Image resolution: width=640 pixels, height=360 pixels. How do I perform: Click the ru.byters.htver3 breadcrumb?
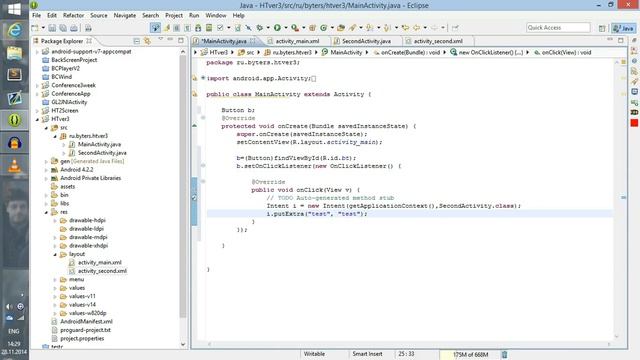tap(288, 52)
